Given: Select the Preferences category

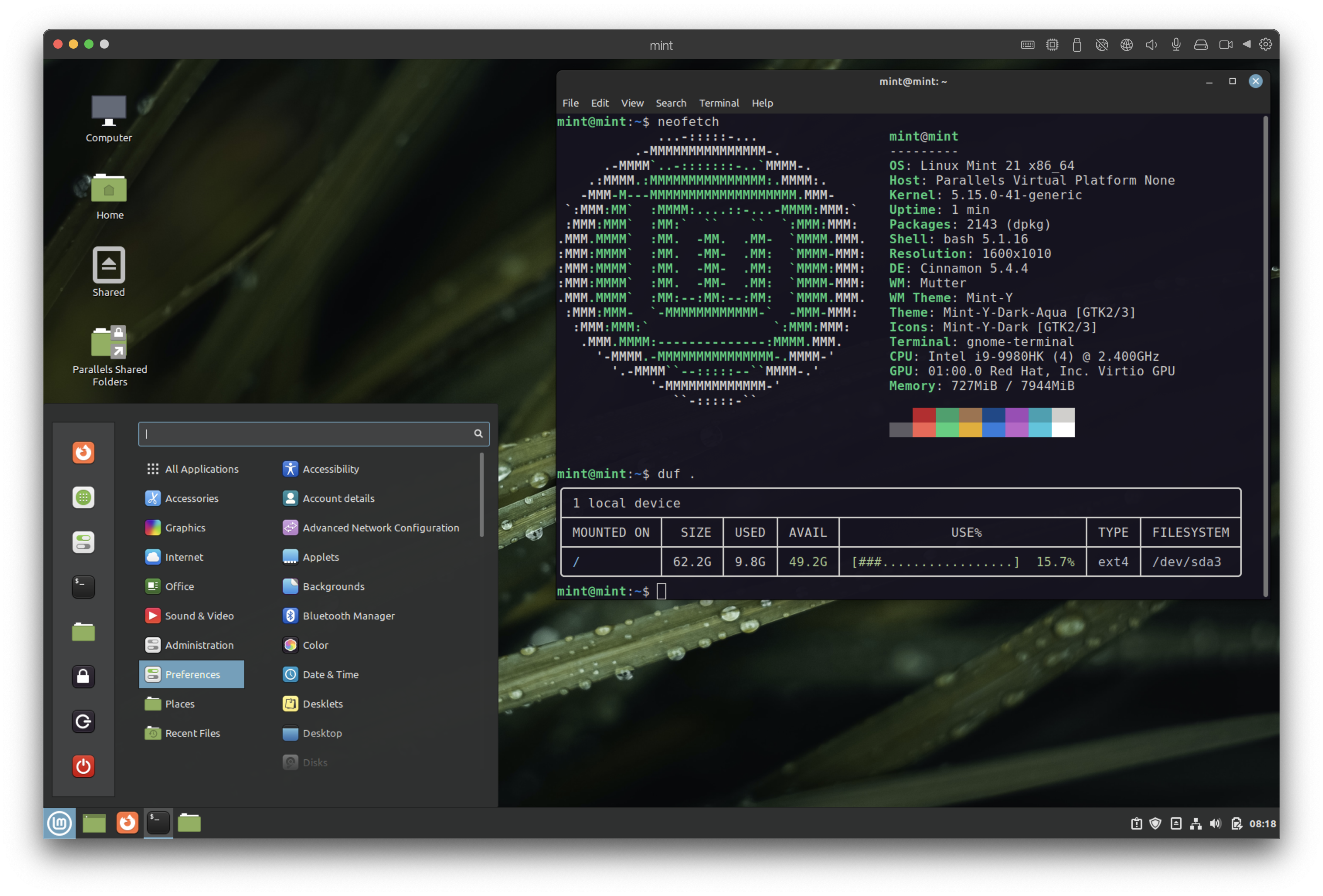Looking at the screenshot, I should pos(192,675).
